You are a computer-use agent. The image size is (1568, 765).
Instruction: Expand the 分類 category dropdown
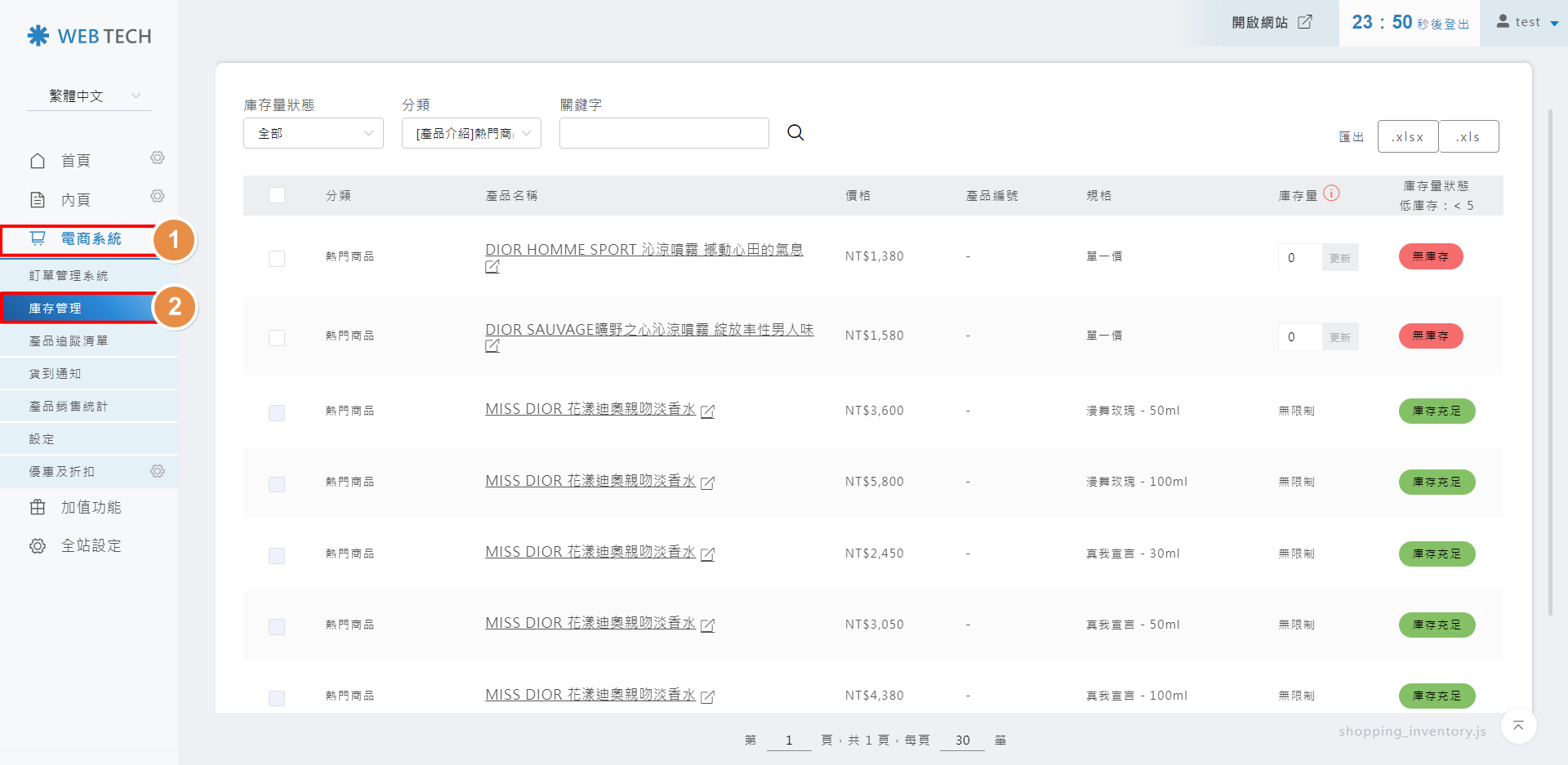pyautogui.click(x=471, y=133)
